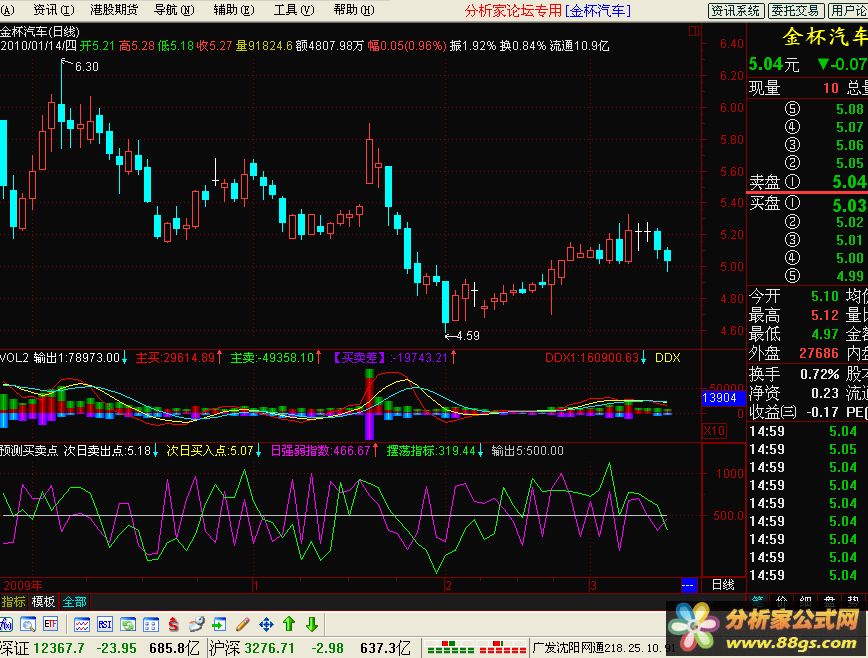Click the 摆荡指标:319.44 value

[x=431, y=451]
